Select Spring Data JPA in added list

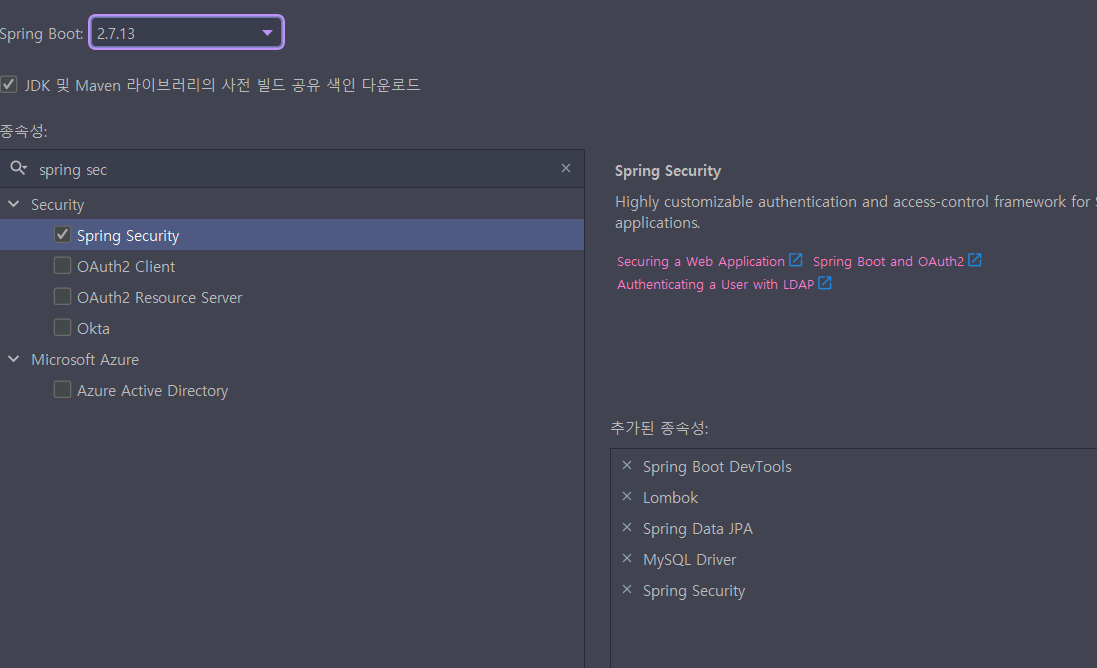[x=698, y=529]
